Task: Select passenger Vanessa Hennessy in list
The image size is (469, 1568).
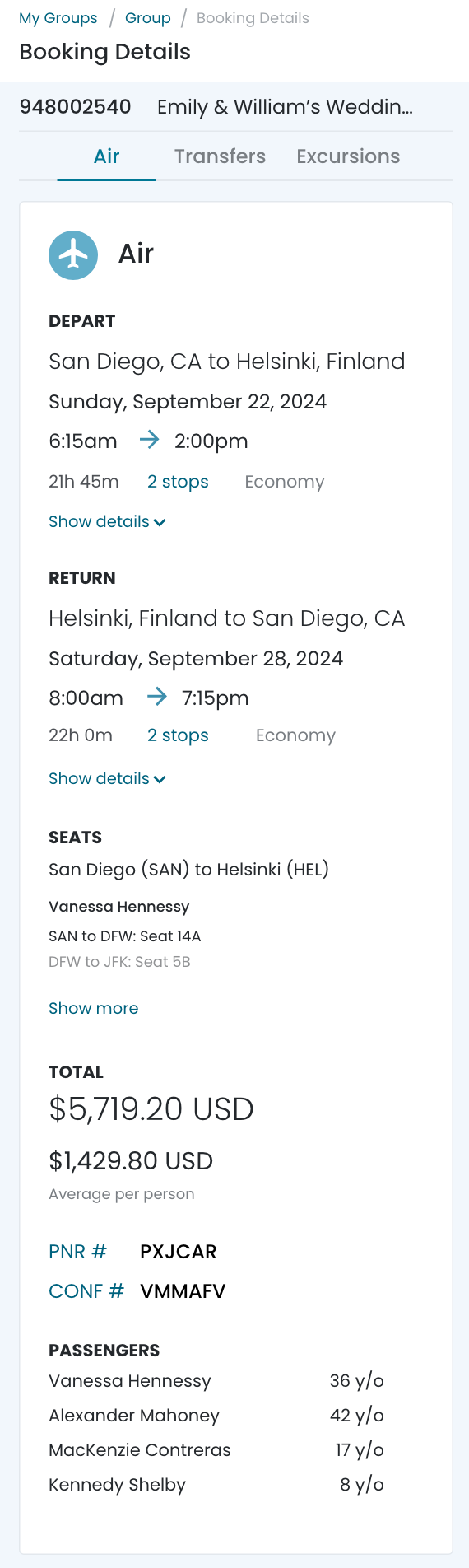Action: click(x=216, y=1381)
